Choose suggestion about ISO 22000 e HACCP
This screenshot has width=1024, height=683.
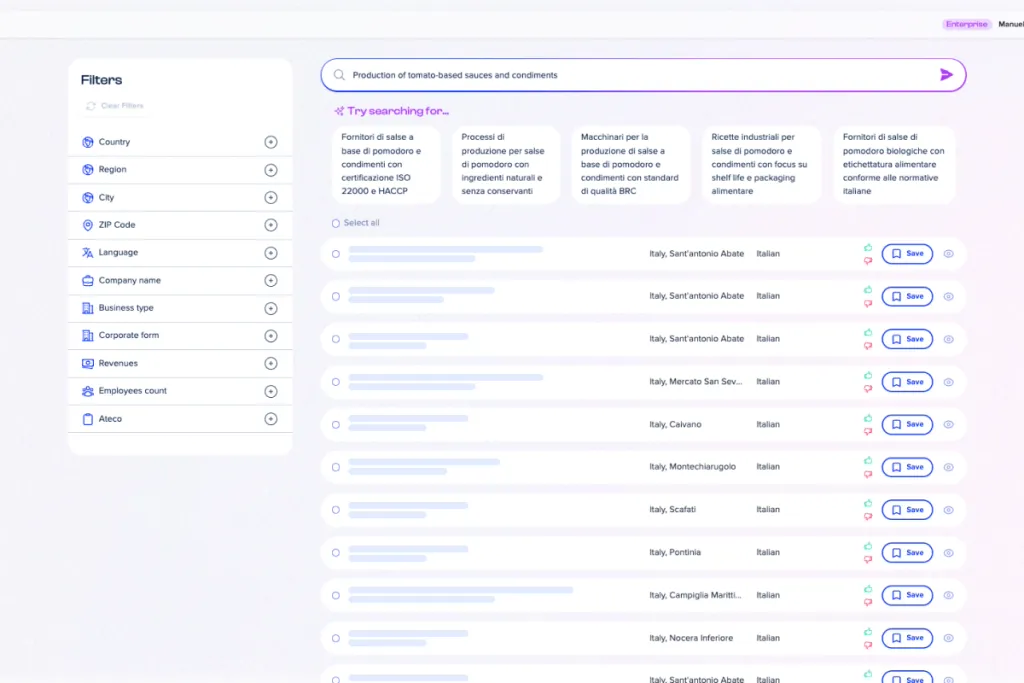[386, 165]
